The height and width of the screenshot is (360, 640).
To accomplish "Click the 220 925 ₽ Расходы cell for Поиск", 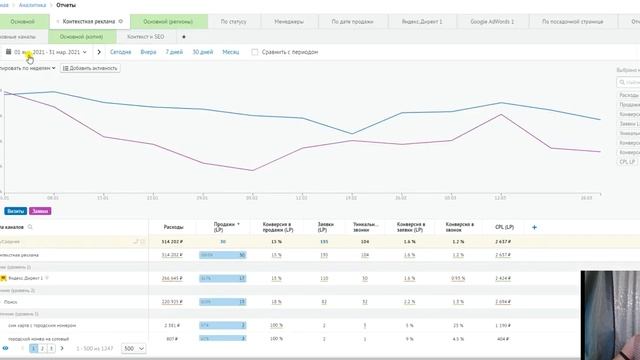I will (172, 302).
